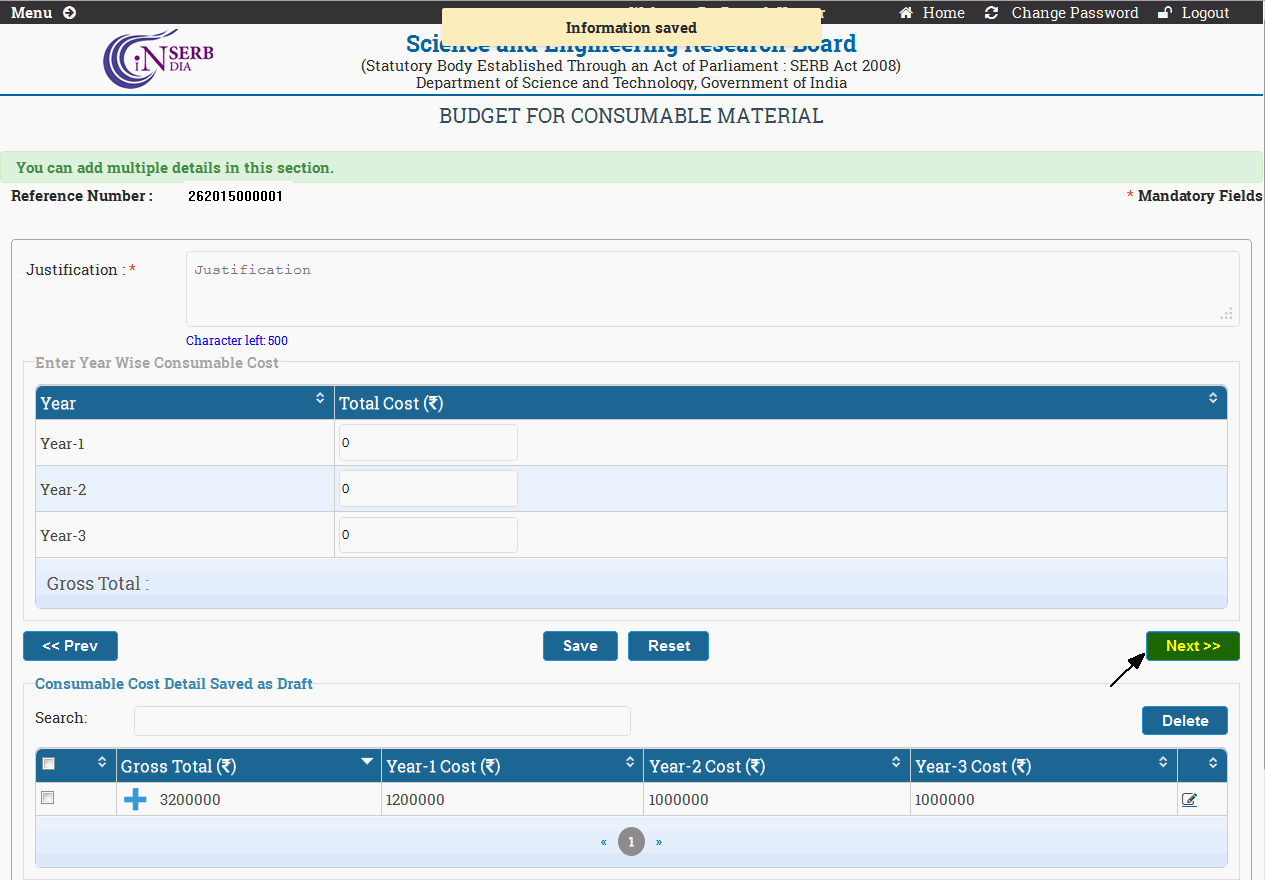Click Logout in the top bar
Screen dimensions: 1265x880
(x=1194, y=13)
